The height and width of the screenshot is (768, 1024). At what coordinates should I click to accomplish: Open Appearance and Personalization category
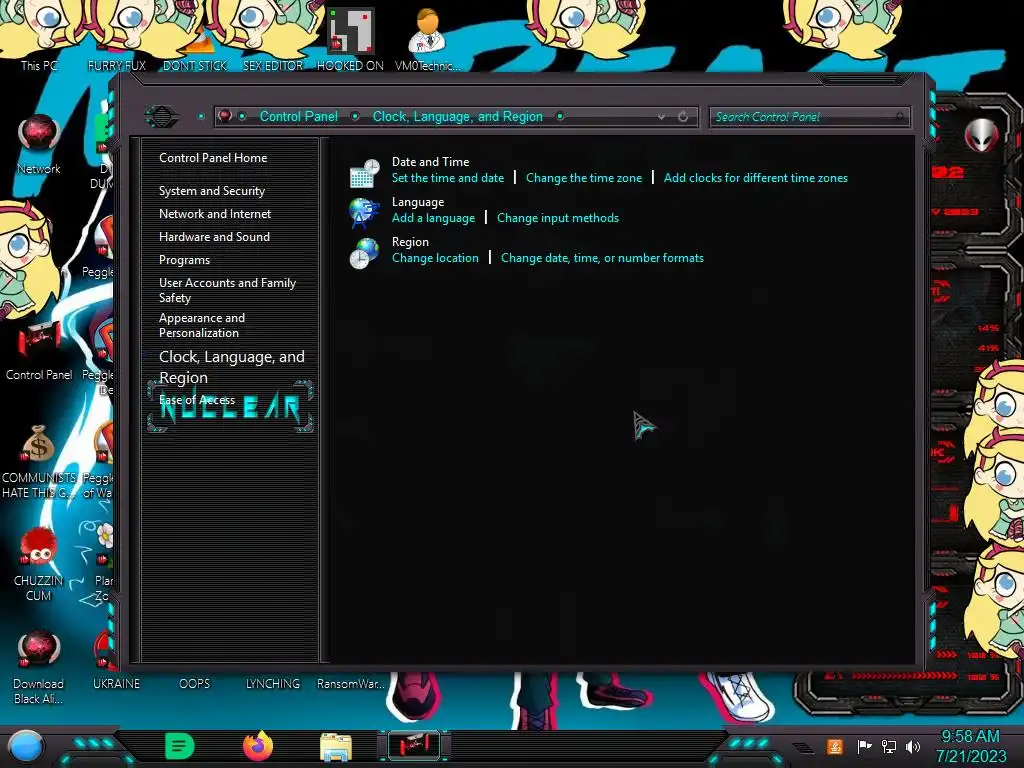(x=202, y=325)
